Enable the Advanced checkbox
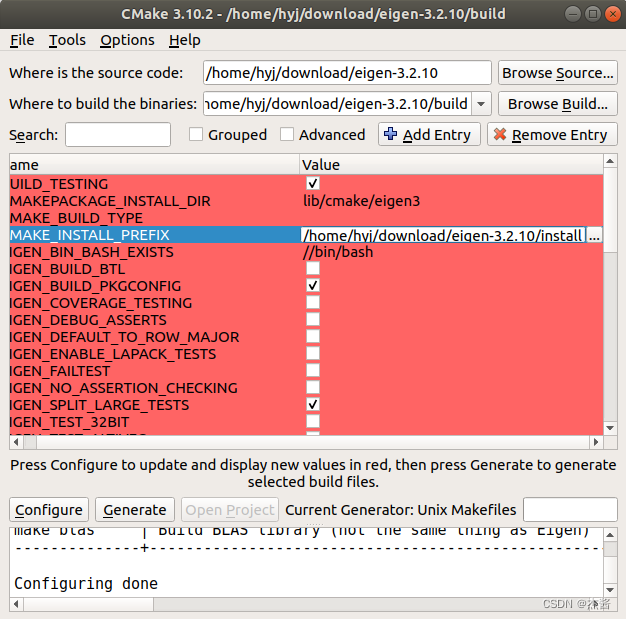The height and width of the screenshot is (619, 626). click(287, 134)
